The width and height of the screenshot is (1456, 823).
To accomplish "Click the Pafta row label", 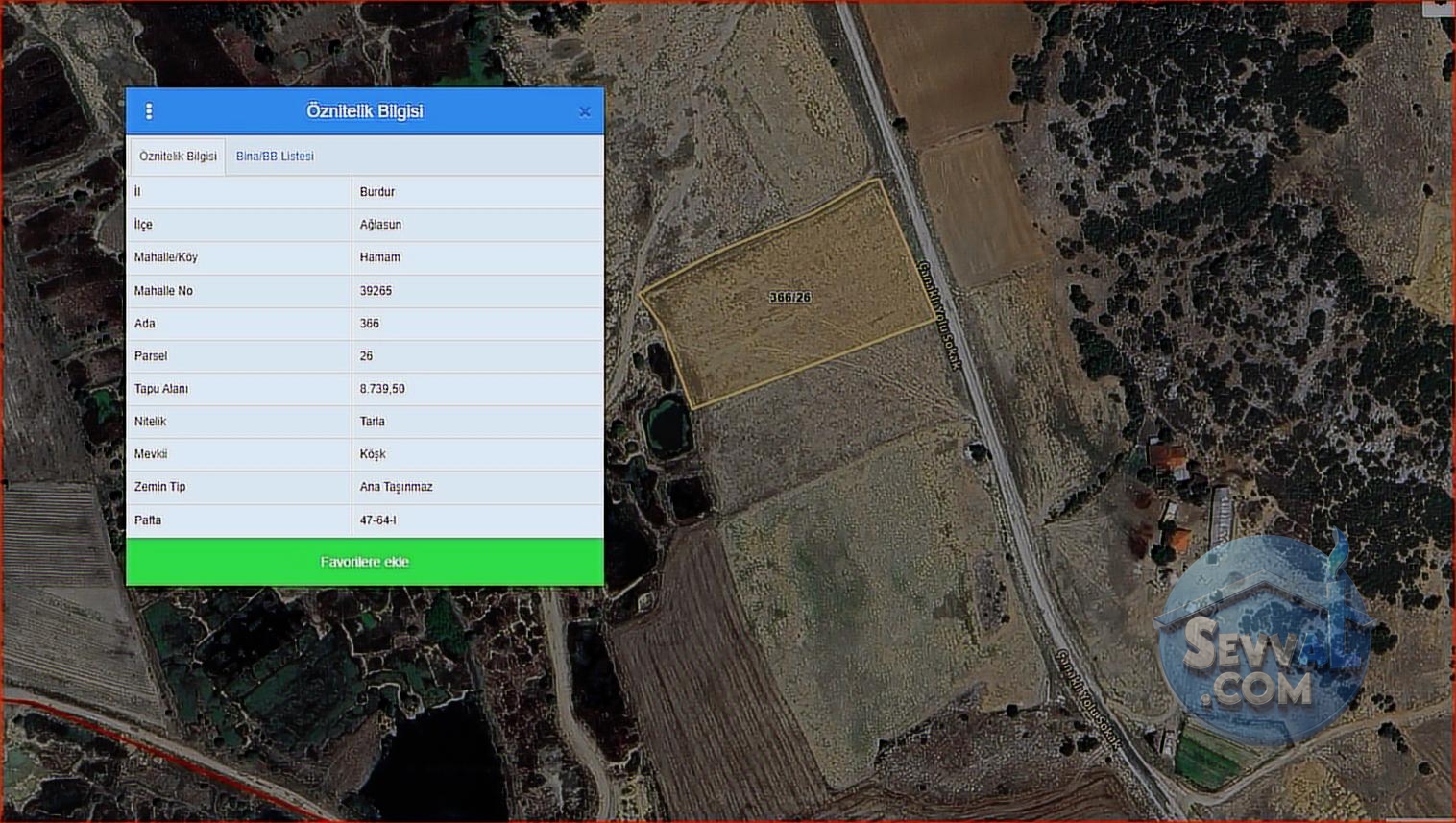I will click(x=148, y=520).
